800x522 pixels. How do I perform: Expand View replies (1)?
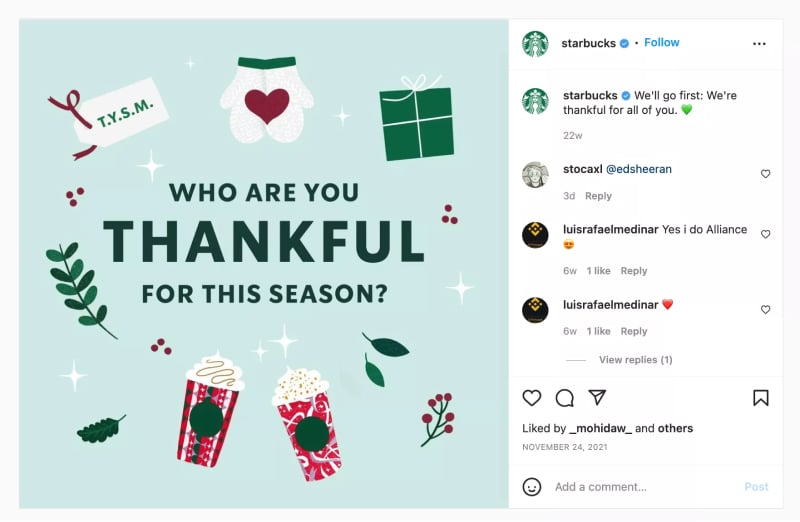[636, 360]
